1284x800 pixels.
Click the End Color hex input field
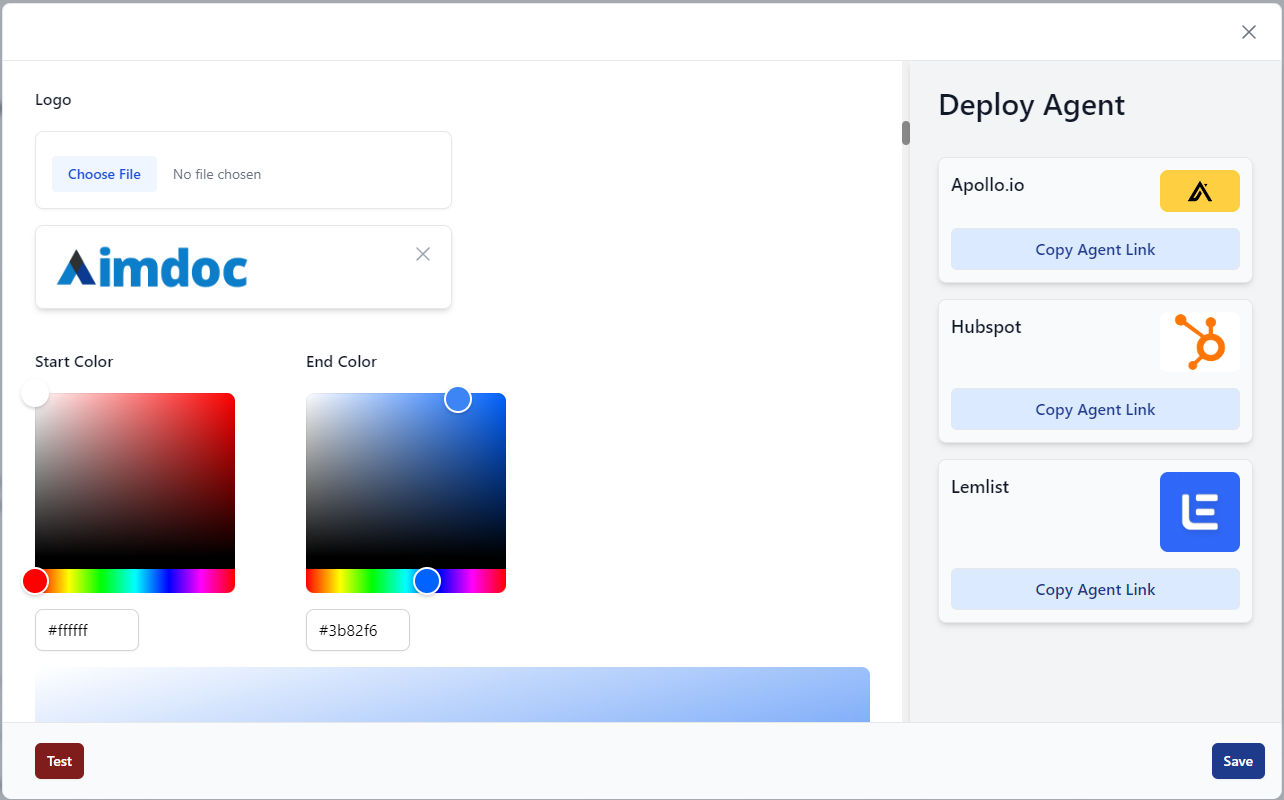point(357,630)
